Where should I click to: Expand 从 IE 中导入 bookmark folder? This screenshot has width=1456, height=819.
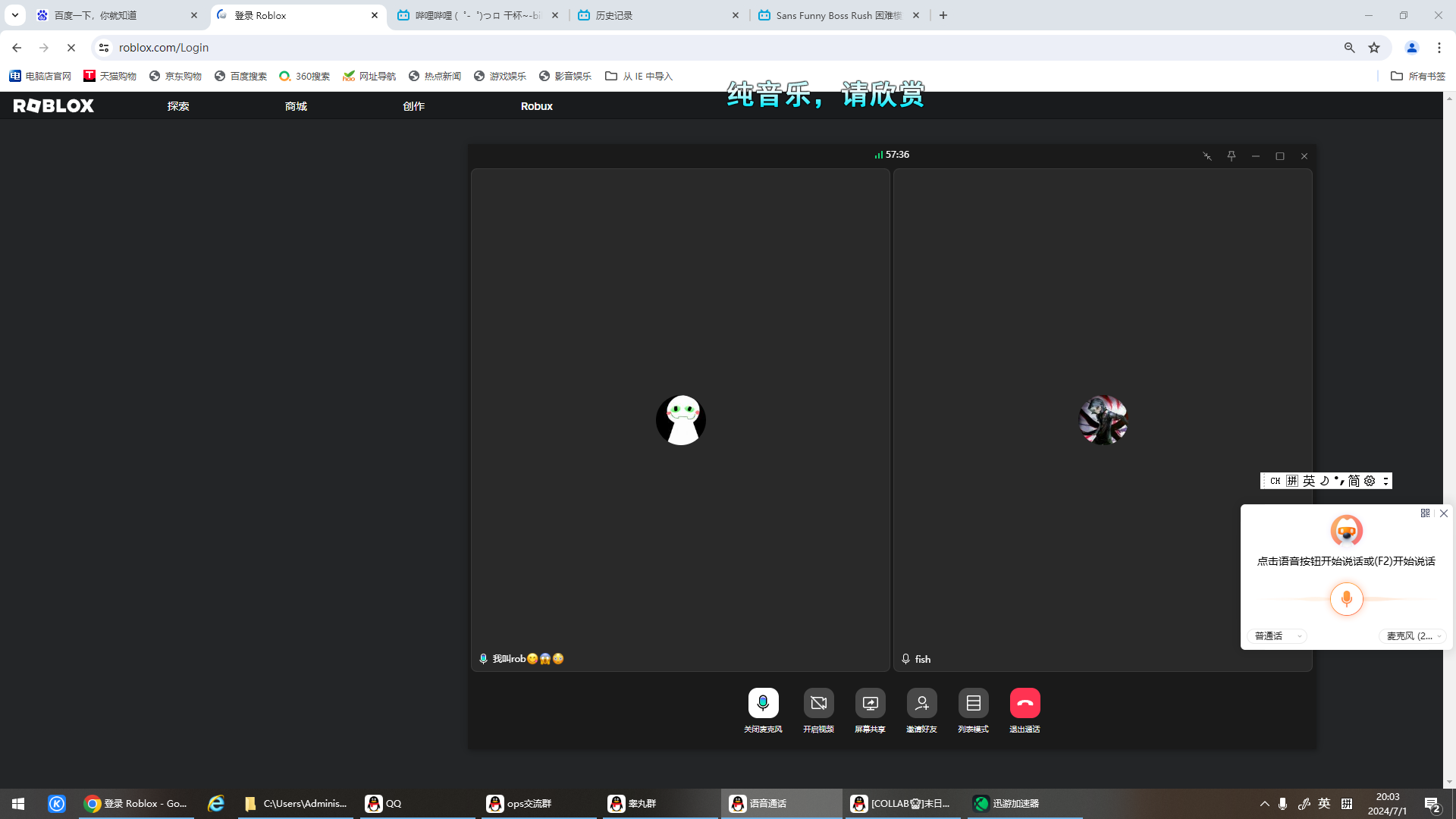[x=639, y=76]
